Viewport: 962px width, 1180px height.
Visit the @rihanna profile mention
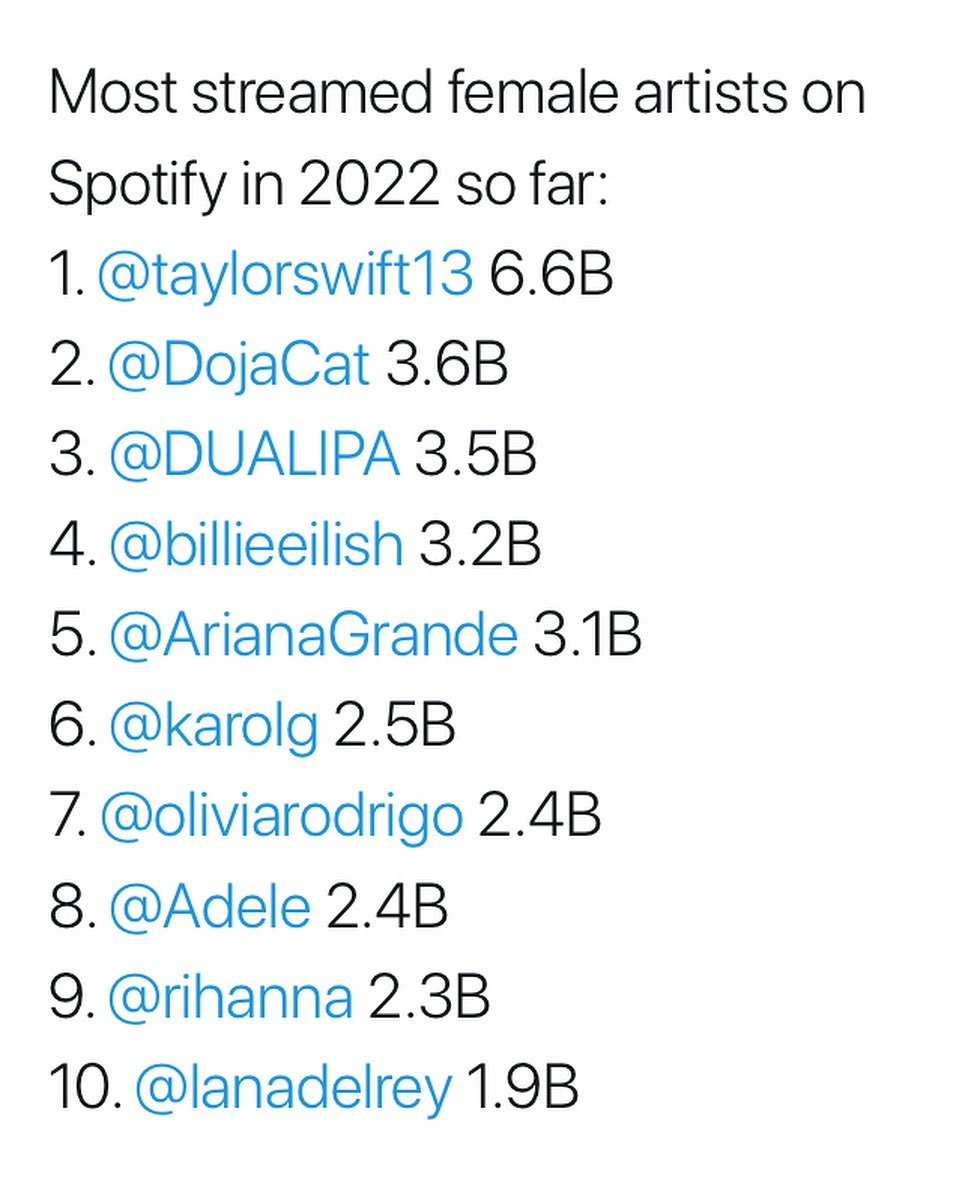click(229, 997)
